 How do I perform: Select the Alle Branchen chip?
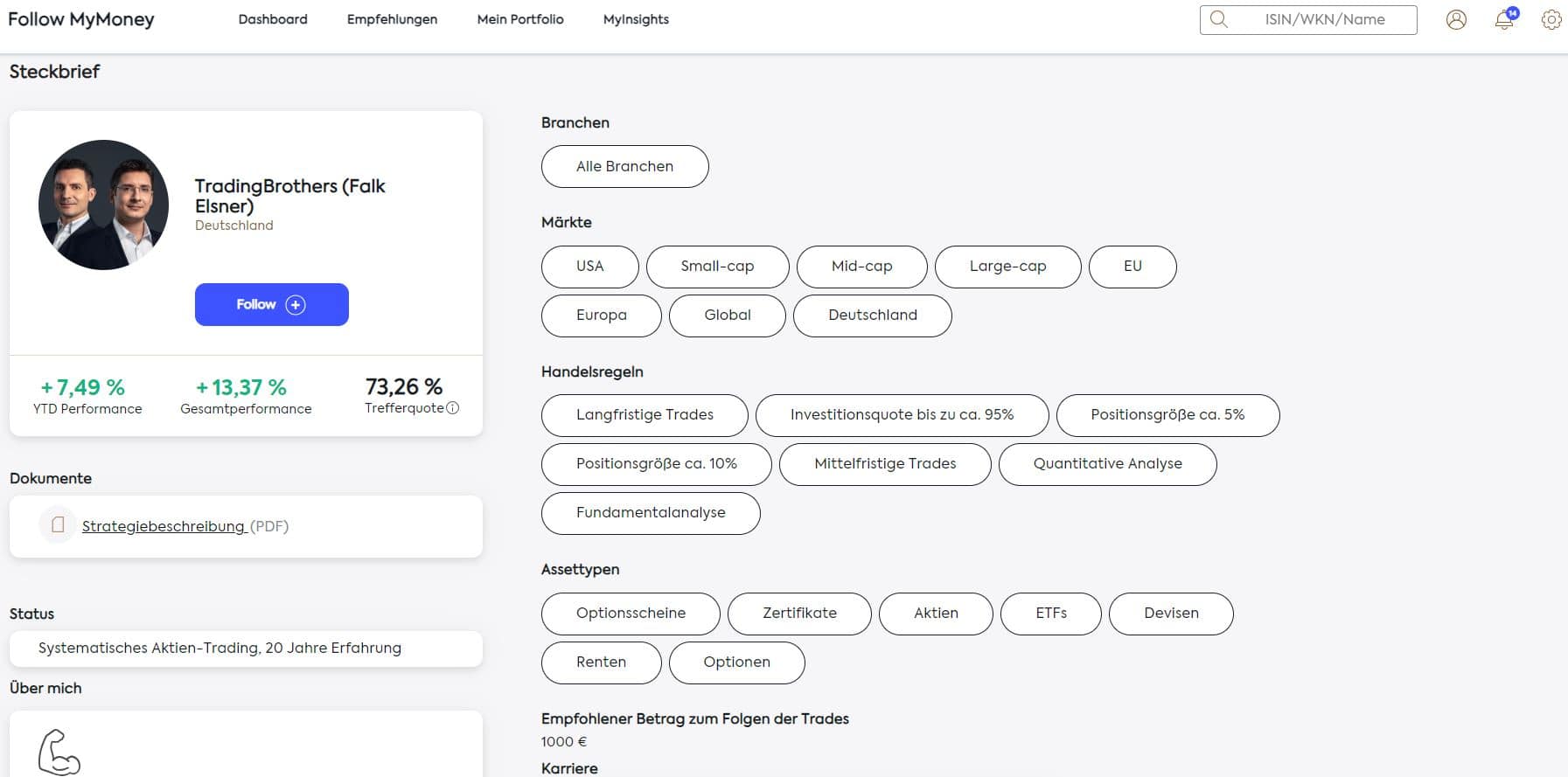tap(624, 167)
